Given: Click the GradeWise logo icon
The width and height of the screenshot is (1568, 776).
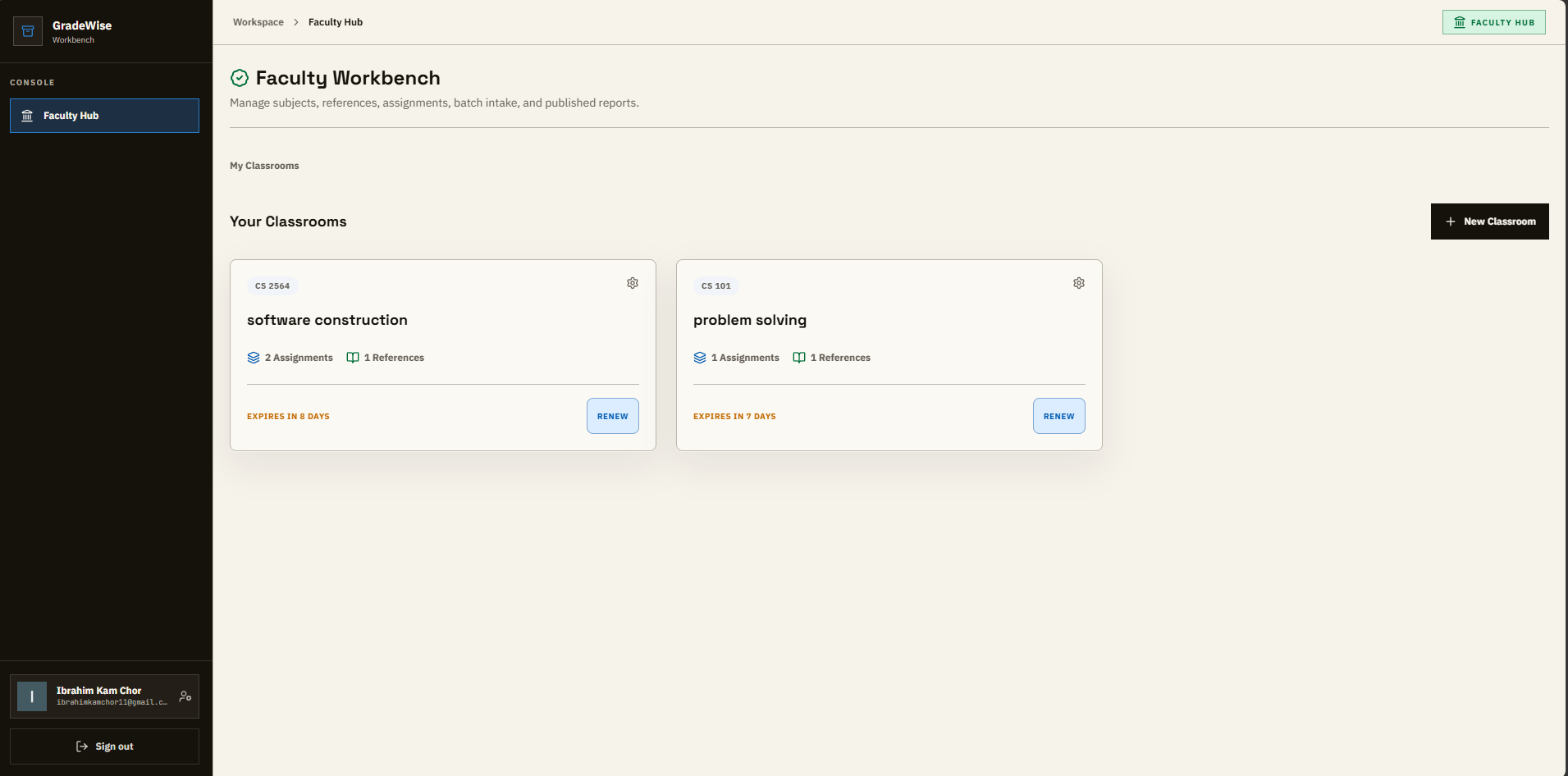Looking at the screenshot, I should point(28,31).
